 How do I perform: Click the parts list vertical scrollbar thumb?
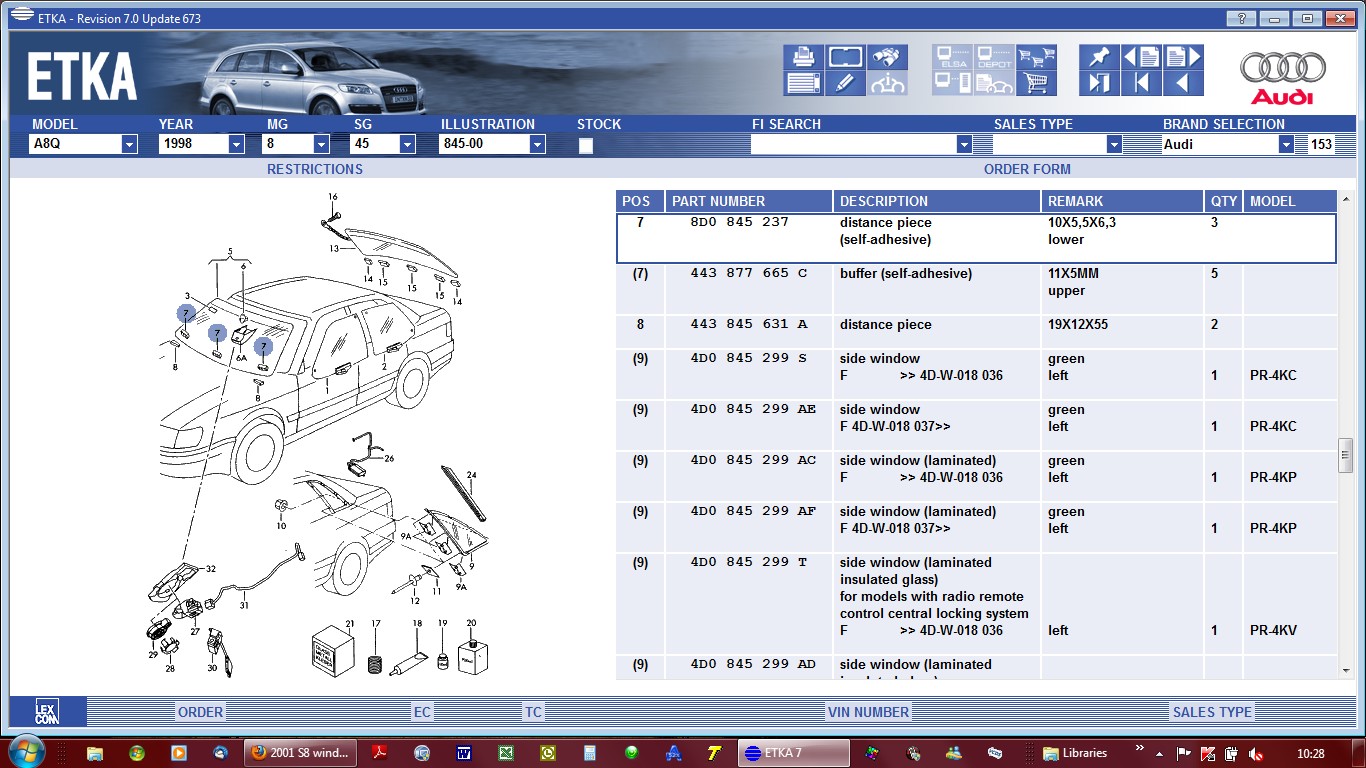[1346, 457]
